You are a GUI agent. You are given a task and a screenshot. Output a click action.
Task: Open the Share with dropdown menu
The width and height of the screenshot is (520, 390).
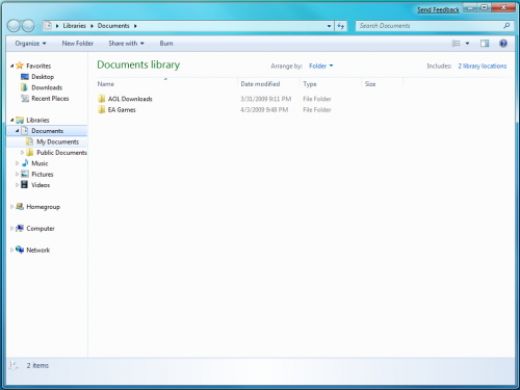pyautogui.click(x=126, y=43)
